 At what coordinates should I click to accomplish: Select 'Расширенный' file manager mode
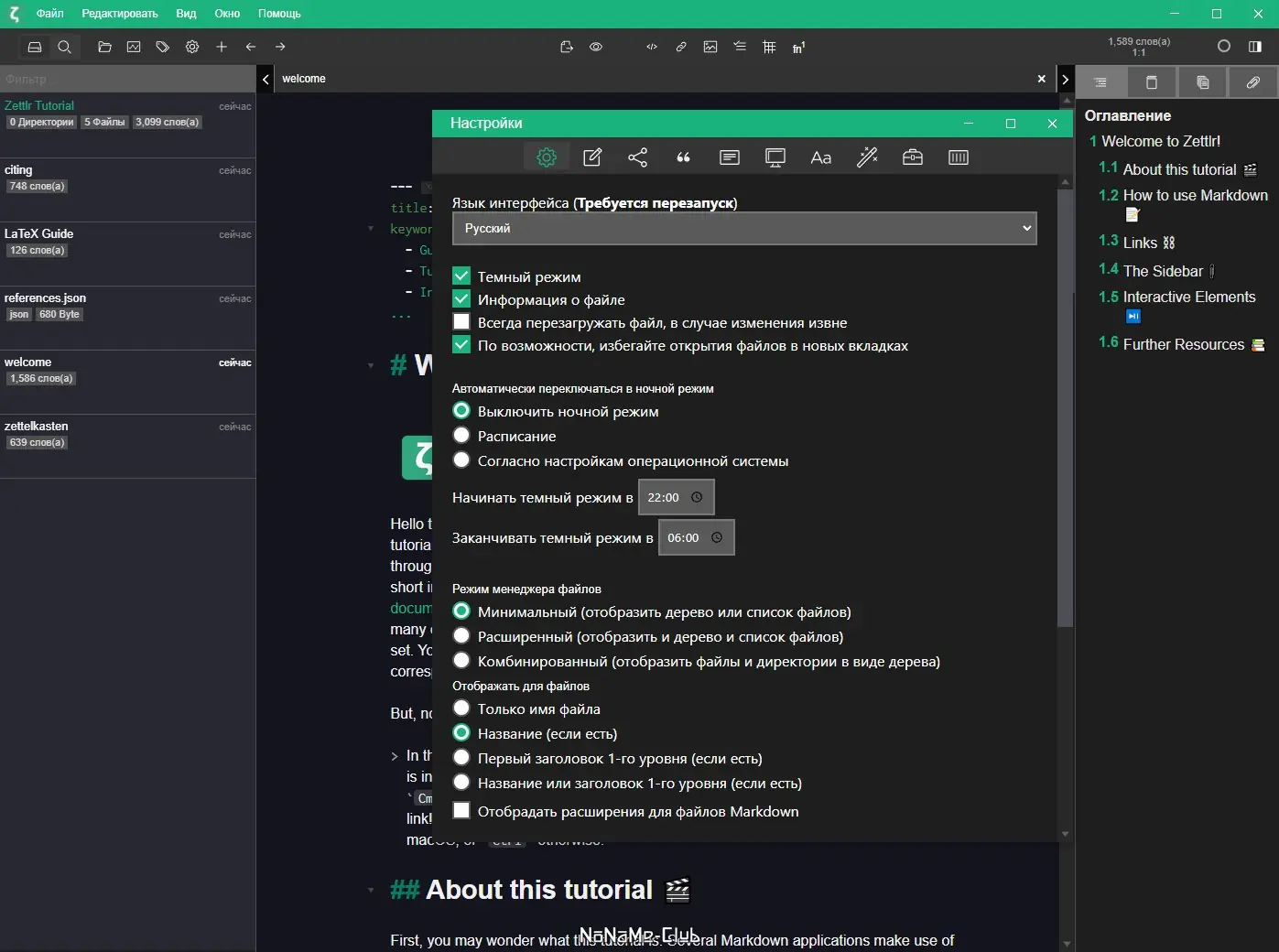pyautogui.click(x=461, y=635)
